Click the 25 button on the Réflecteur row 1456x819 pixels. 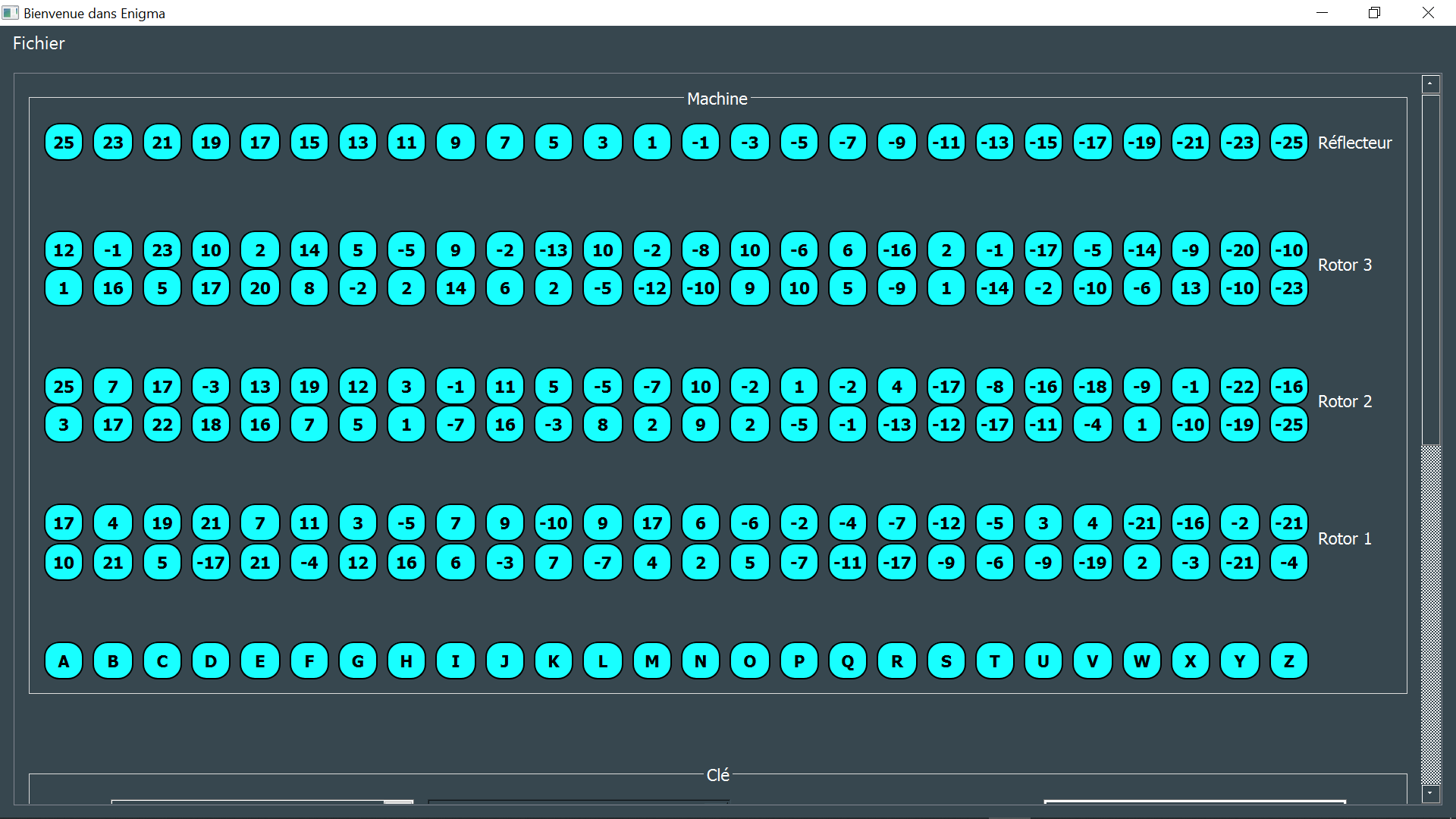[x=64, y=142]
